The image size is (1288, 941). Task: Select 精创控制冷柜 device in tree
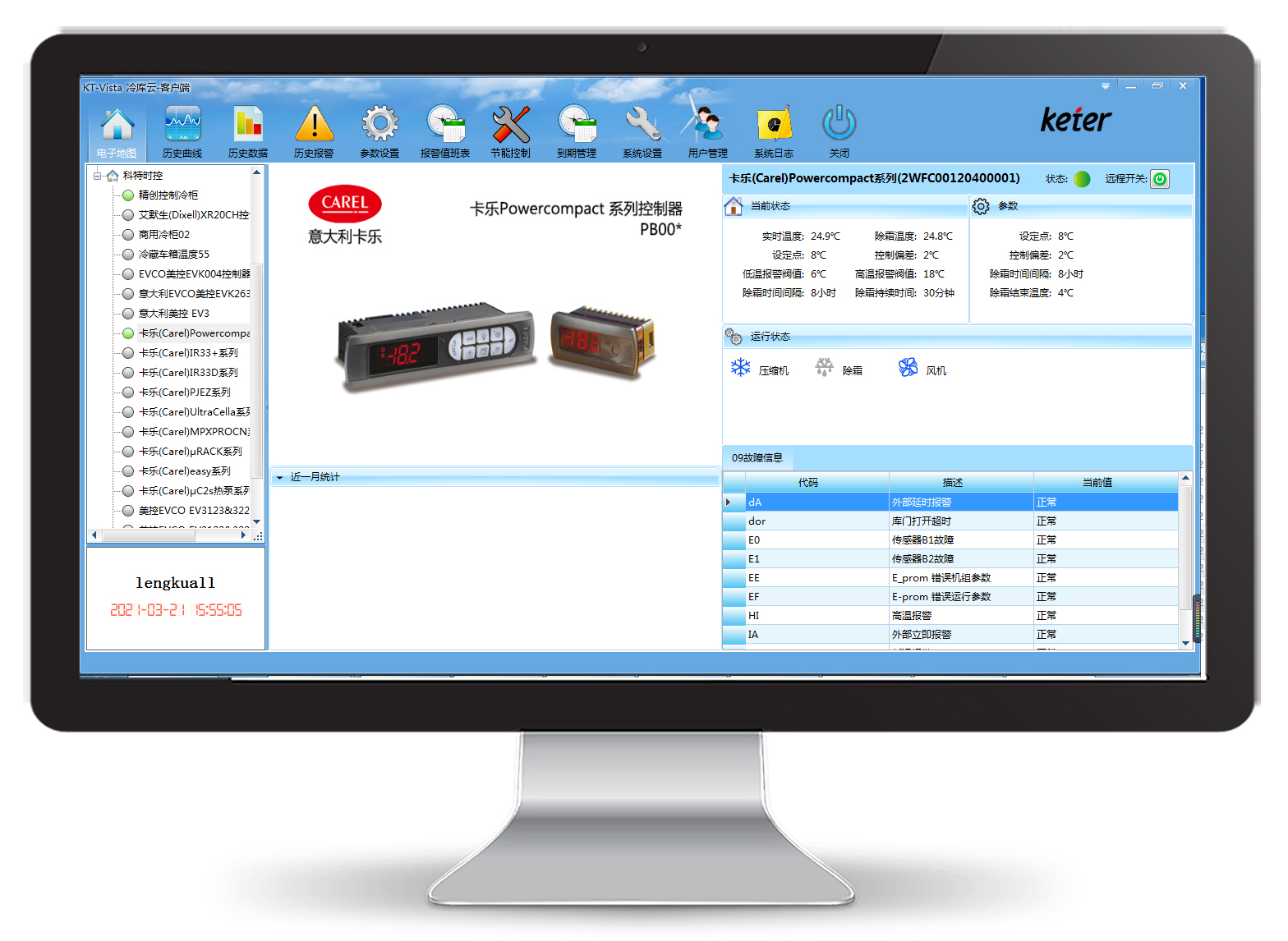tap(168, 195)
